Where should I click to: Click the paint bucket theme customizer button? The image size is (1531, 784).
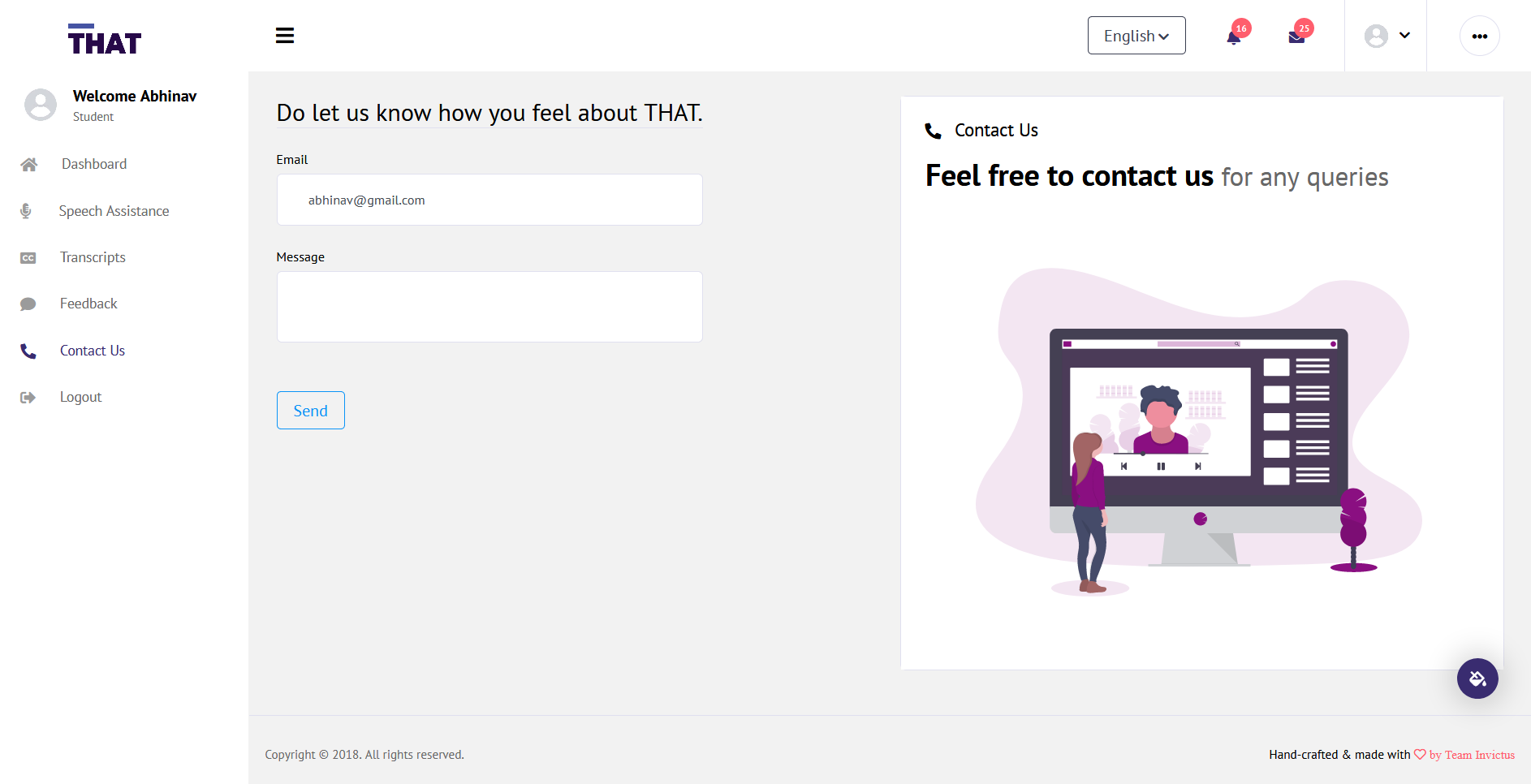tap(1477, 678)
